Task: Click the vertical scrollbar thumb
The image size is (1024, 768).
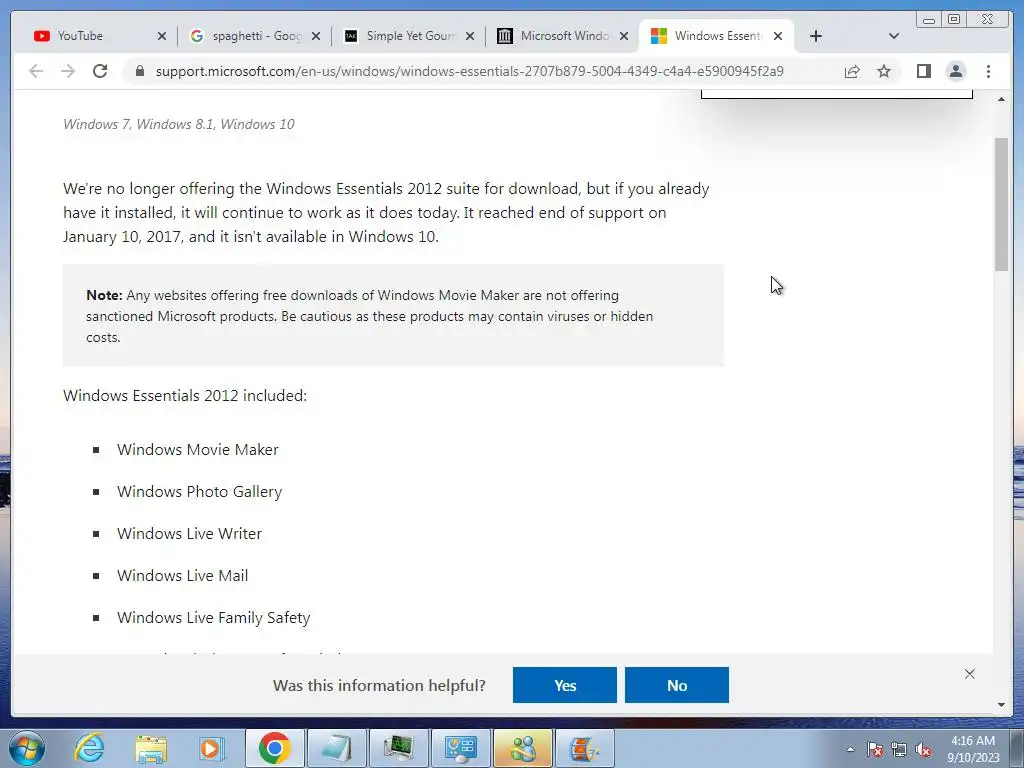Action: 1001,204
